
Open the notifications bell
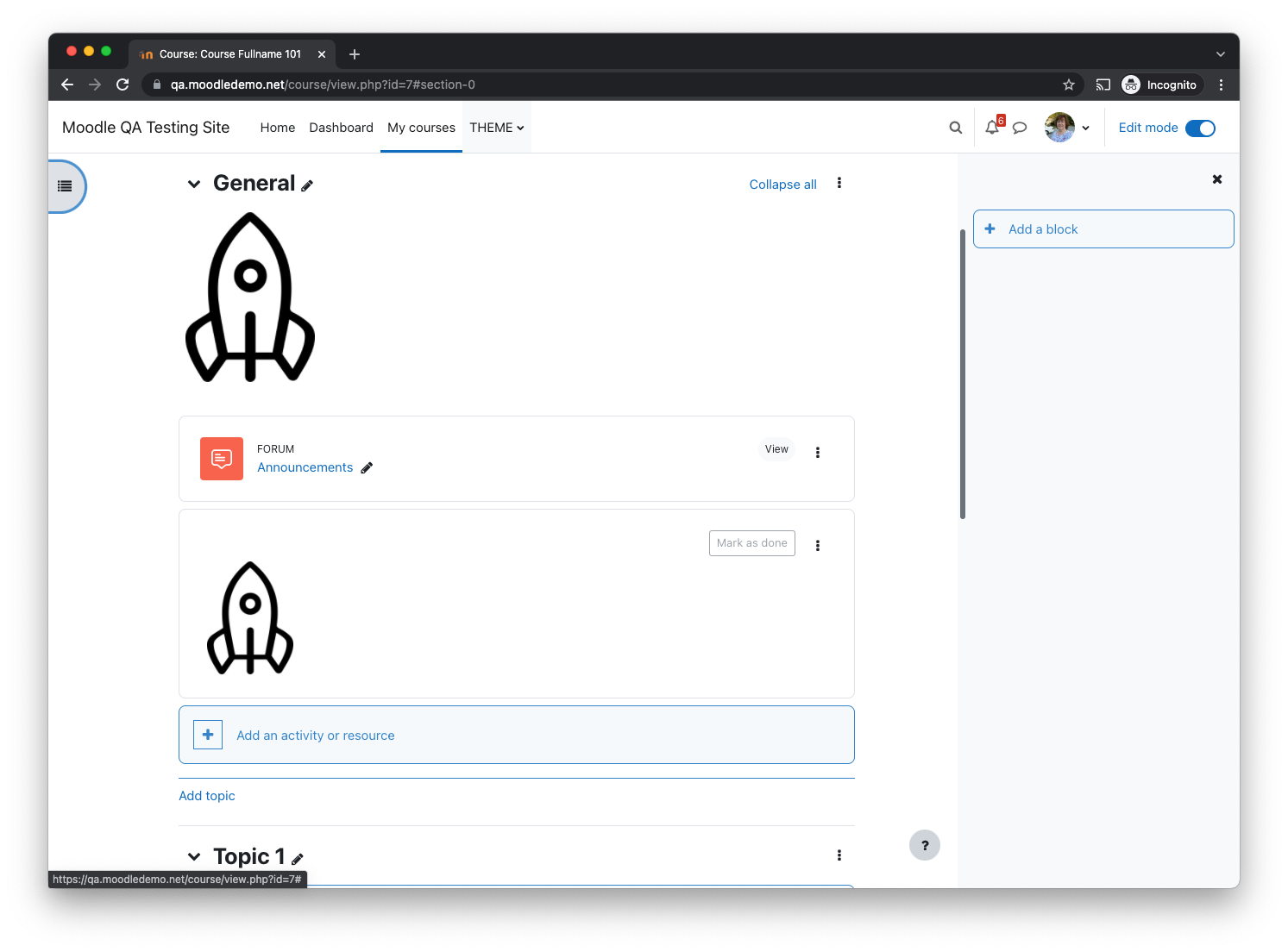(x=992, y=128)
